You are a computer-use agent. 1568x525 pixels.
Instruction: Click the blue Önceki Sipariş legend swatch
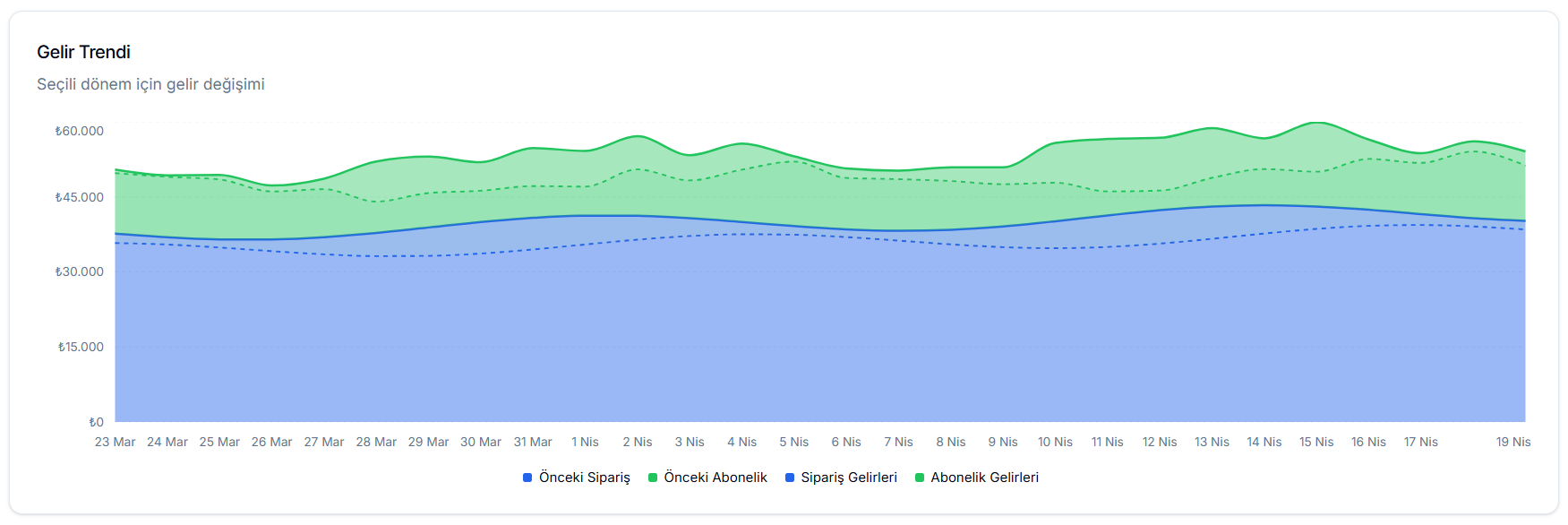[x=527, y=478]
